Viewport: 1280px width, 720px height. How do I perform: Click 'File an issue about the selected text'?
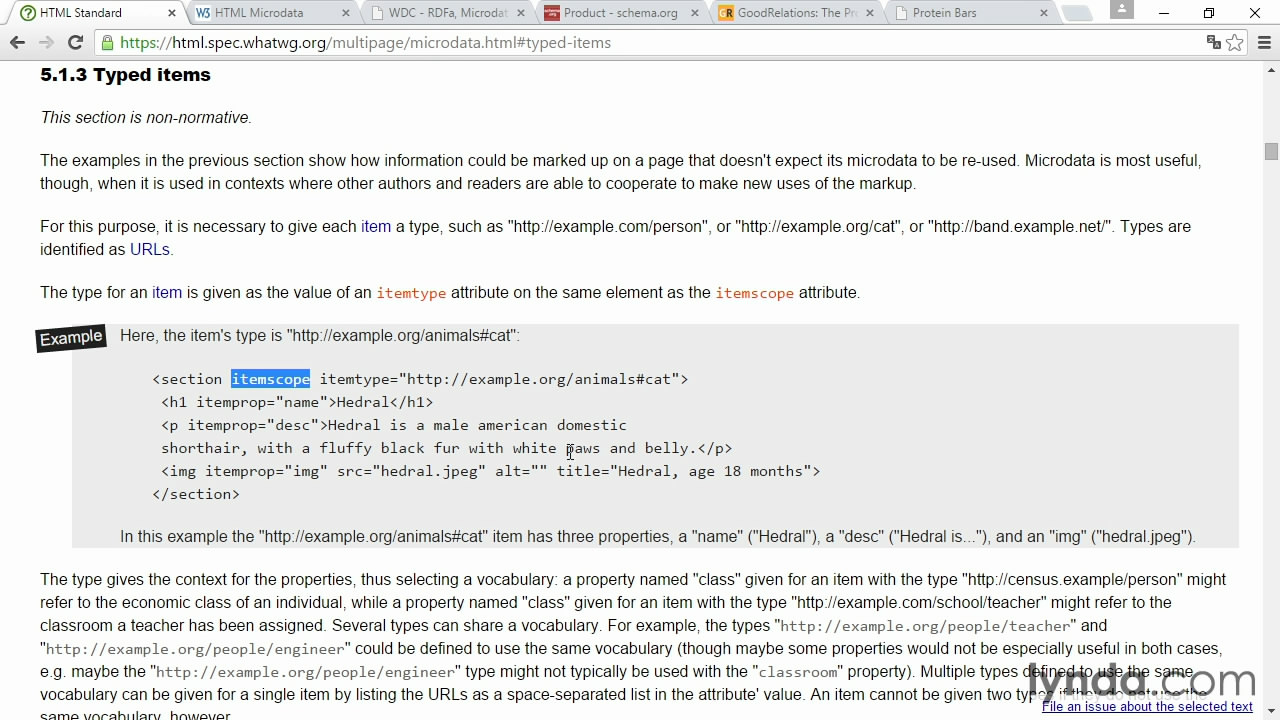point(1147,707)
